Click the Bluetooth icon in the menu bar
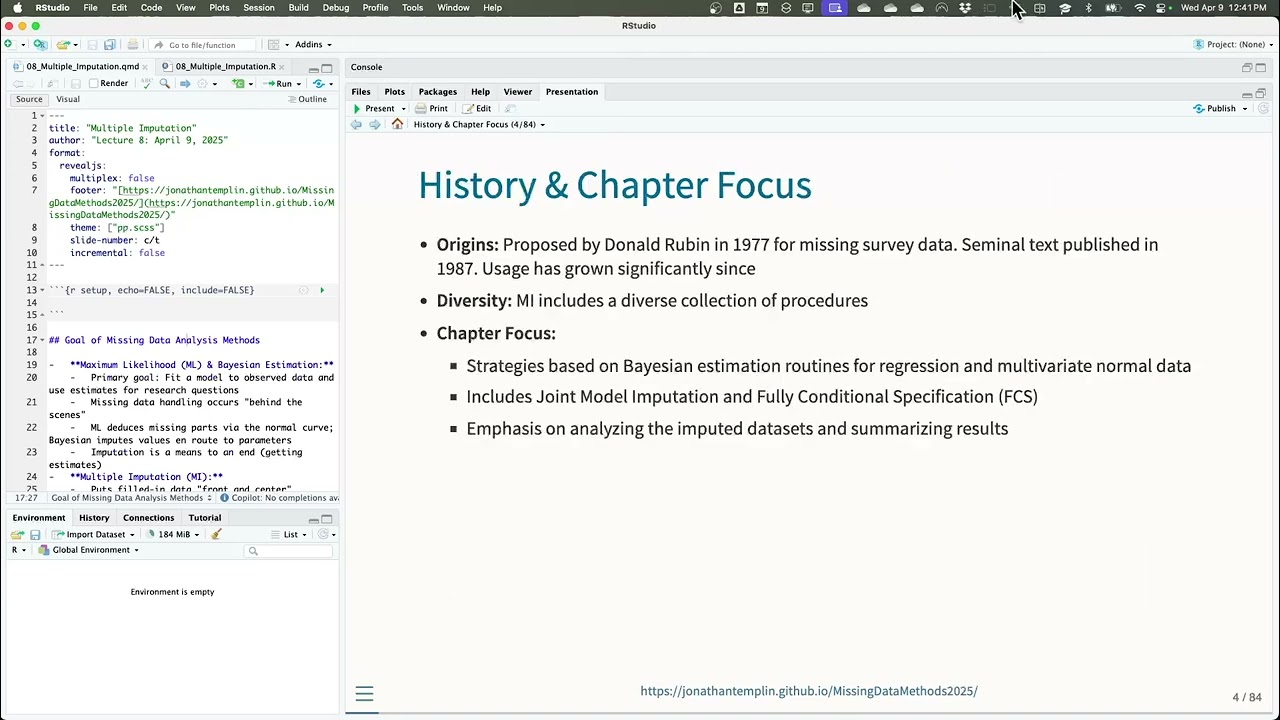 tap(1088, 7)
